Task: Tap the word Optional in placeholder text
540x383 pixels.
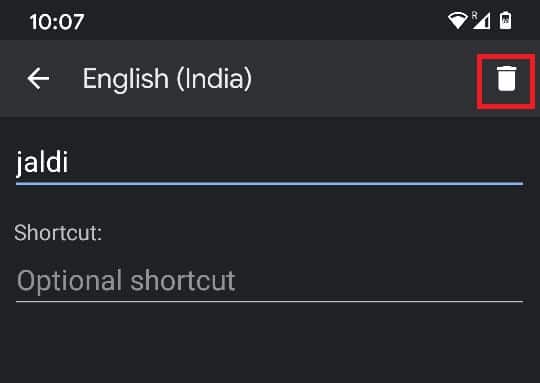Action: [x=69, y=282]
